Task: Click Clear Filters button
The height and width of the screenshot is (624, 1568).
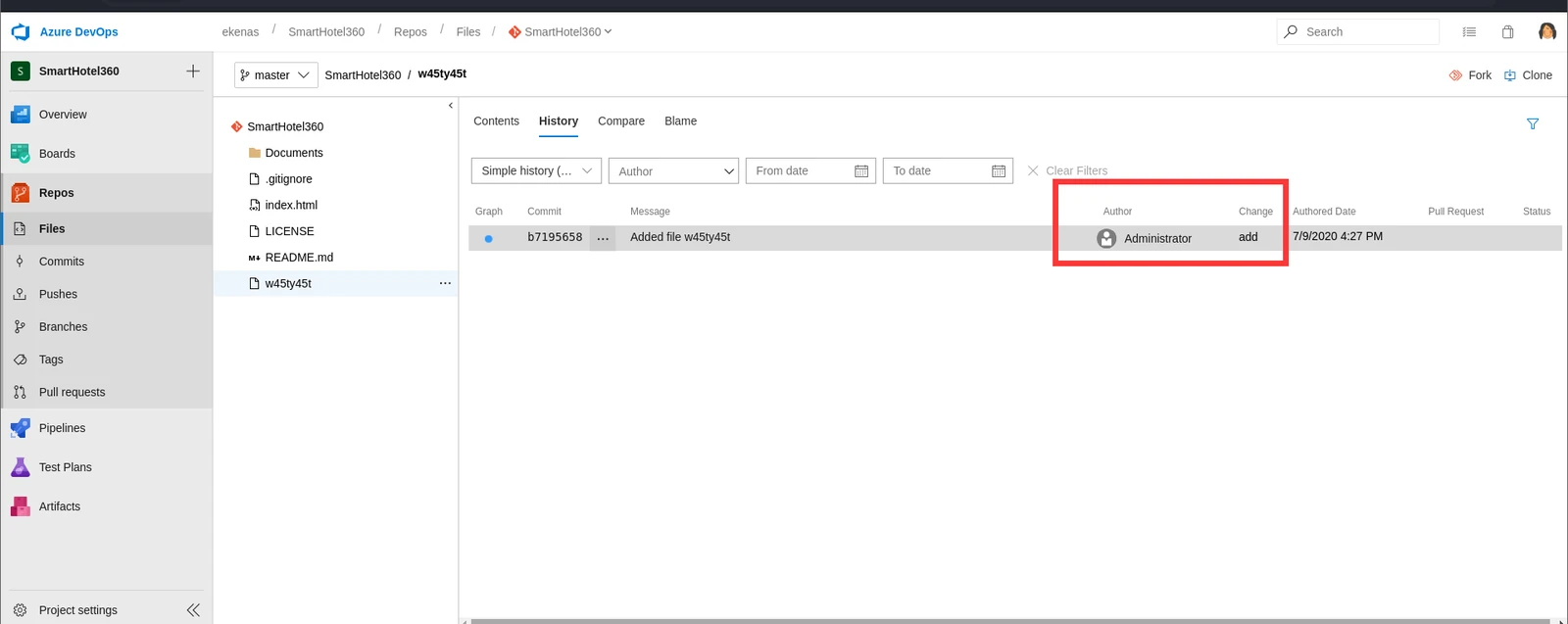Action: coord(1067,171)
